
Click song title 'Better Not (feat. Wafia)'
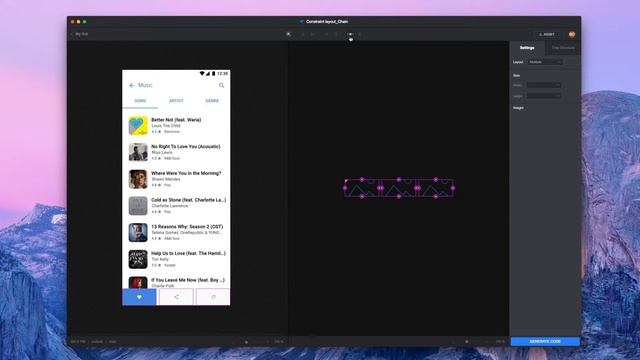[x=176, y=120]
